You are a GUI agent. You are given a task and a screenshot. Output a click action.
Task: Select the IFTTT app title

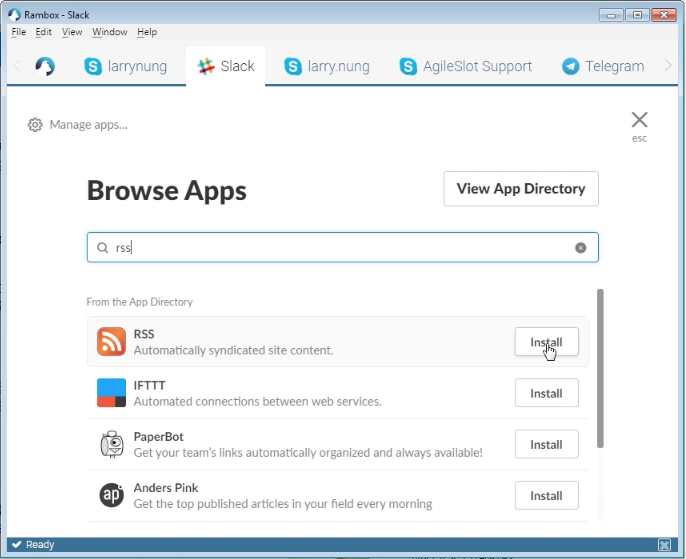pos(149,385)
